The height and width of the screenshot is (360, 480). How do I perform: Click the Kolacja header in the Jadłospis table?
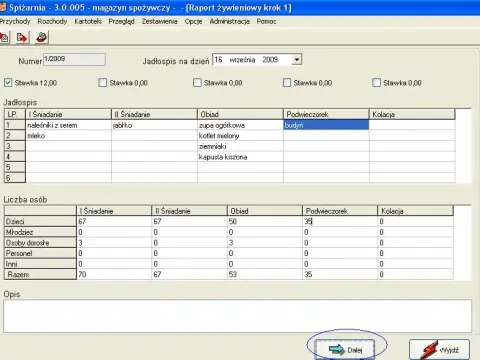[412, 114]
